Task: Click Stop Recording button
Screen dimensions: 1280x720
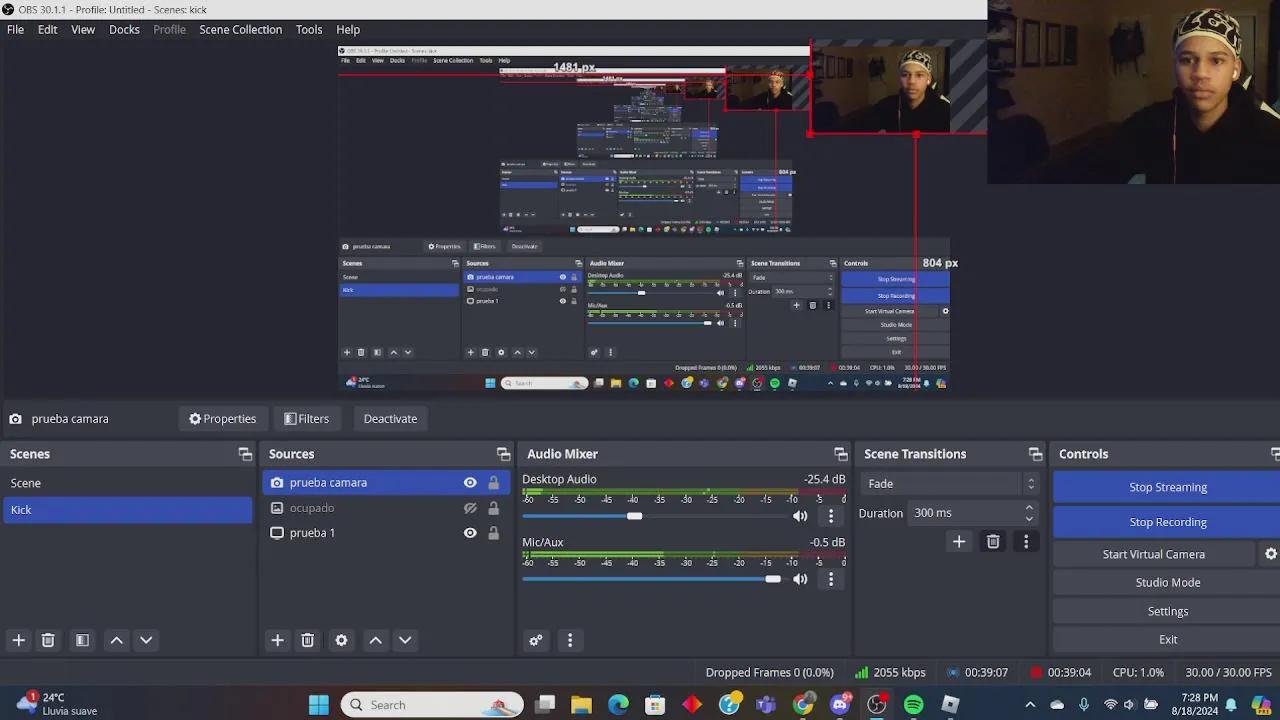Action: click(x=1167, y=522)
